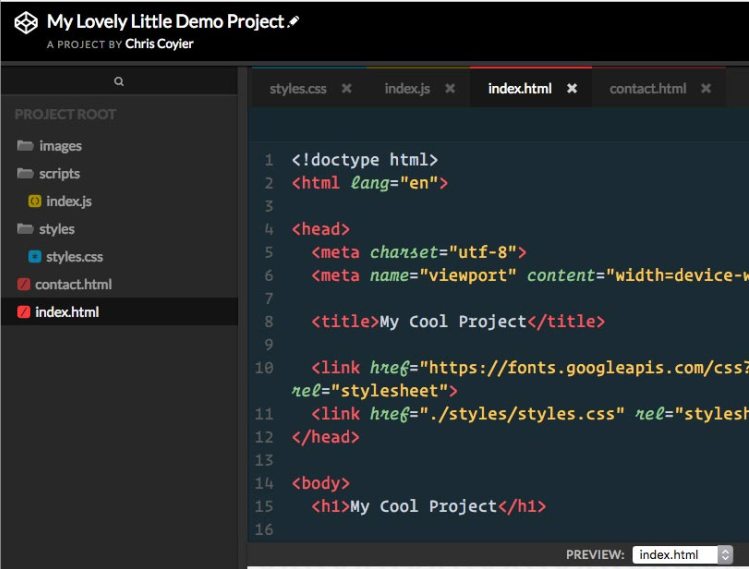The width and height of the screenshot is (749, 569).
Task: Click the name="viewport" attribute
Action: coord(443,275)
